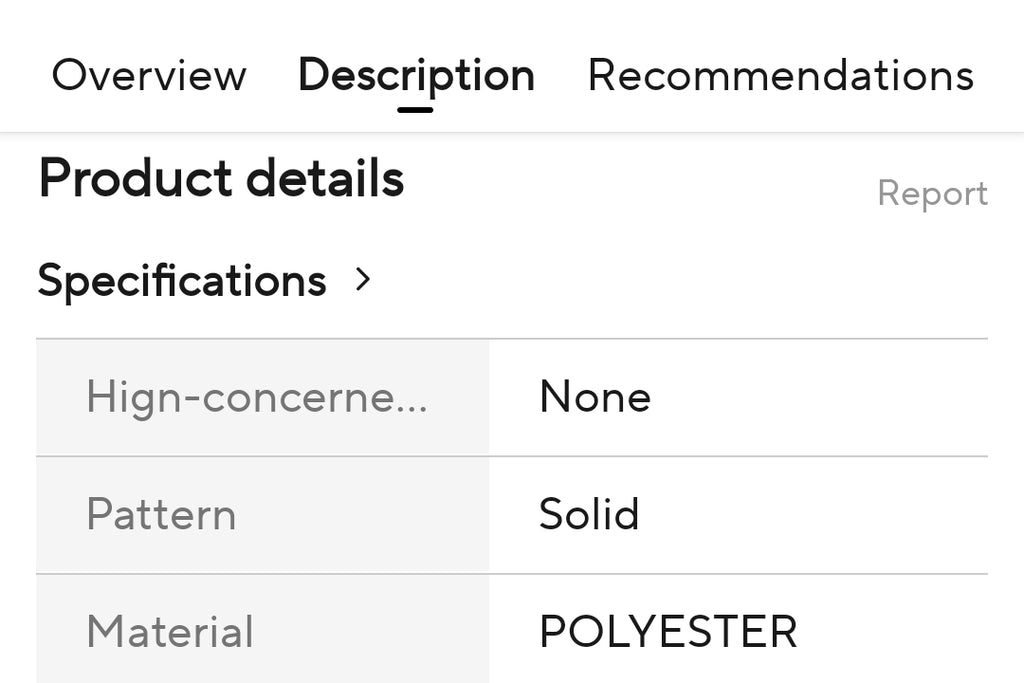Screen dimensions: 1024x683
Task: Select the Solid pattern value
Action: pos(588,514)
